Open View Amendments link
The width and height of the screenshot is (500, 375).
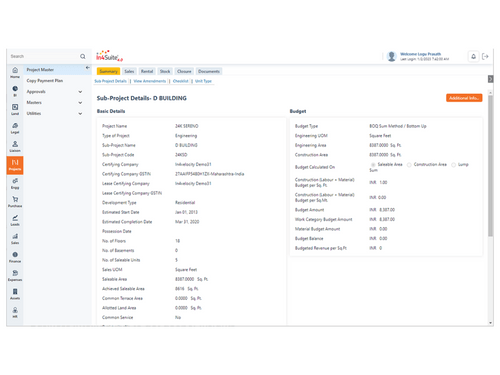(x=150, y=81)
